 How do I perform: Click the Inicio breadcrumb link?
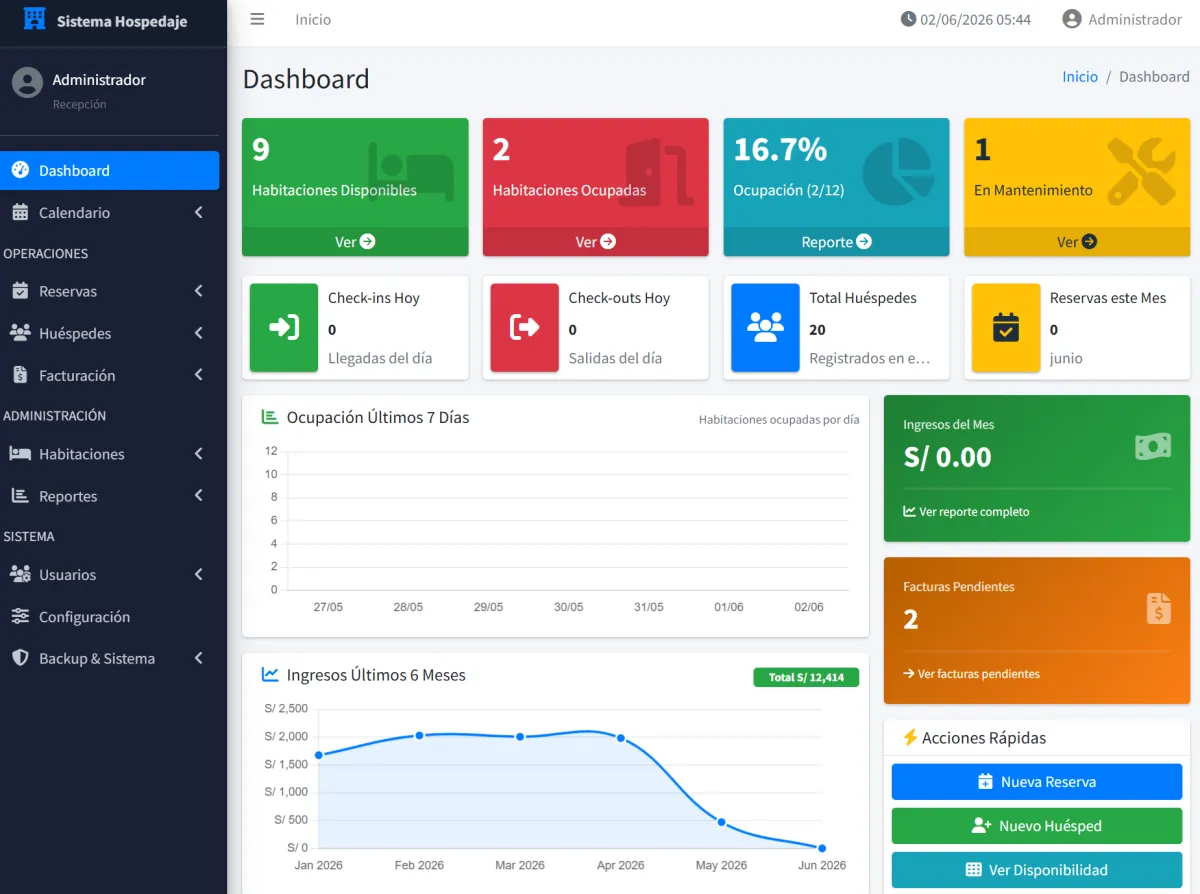coord(1080,76)
